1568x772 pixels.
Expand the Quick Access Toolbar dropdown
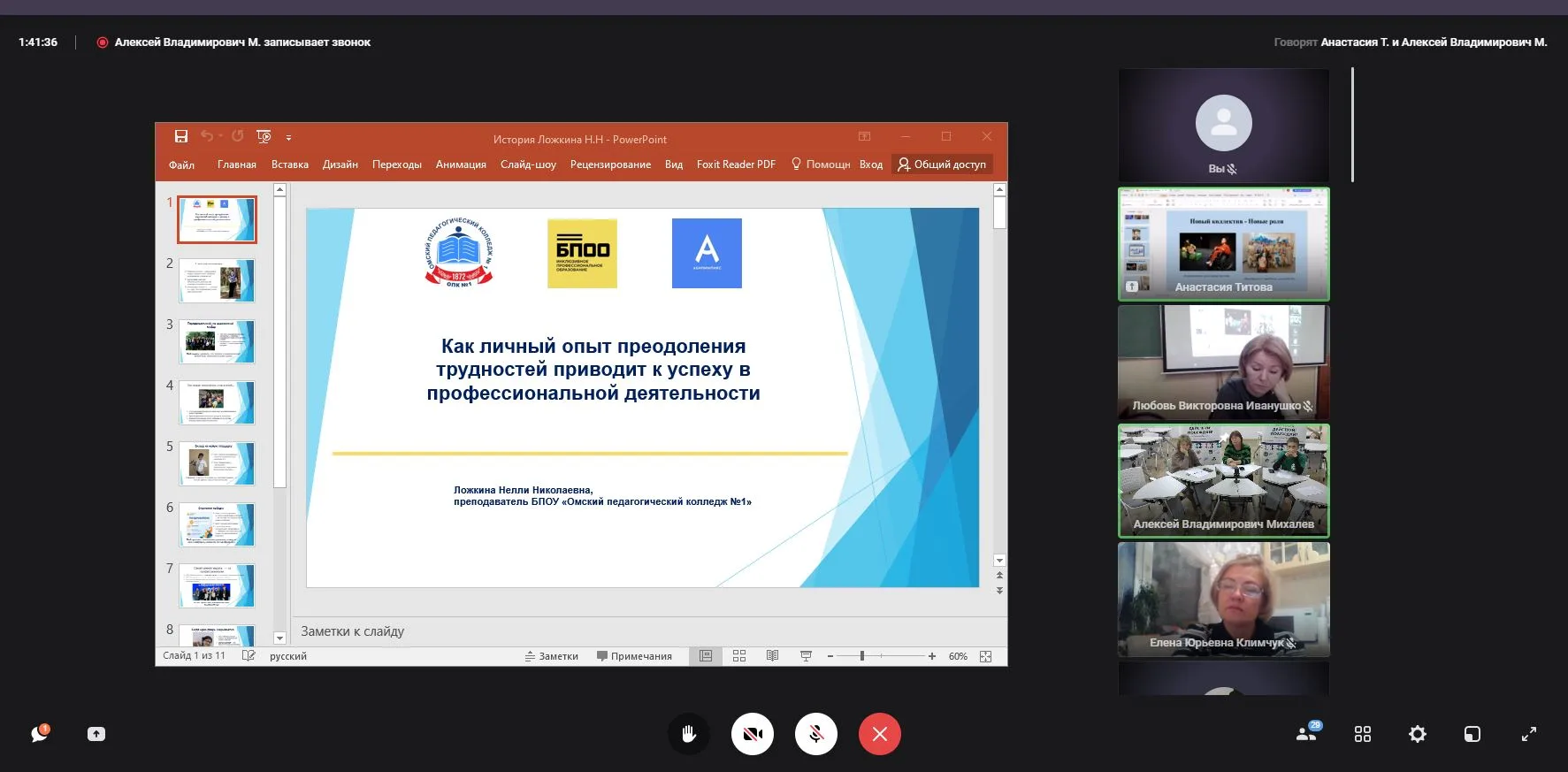[288, 137]
